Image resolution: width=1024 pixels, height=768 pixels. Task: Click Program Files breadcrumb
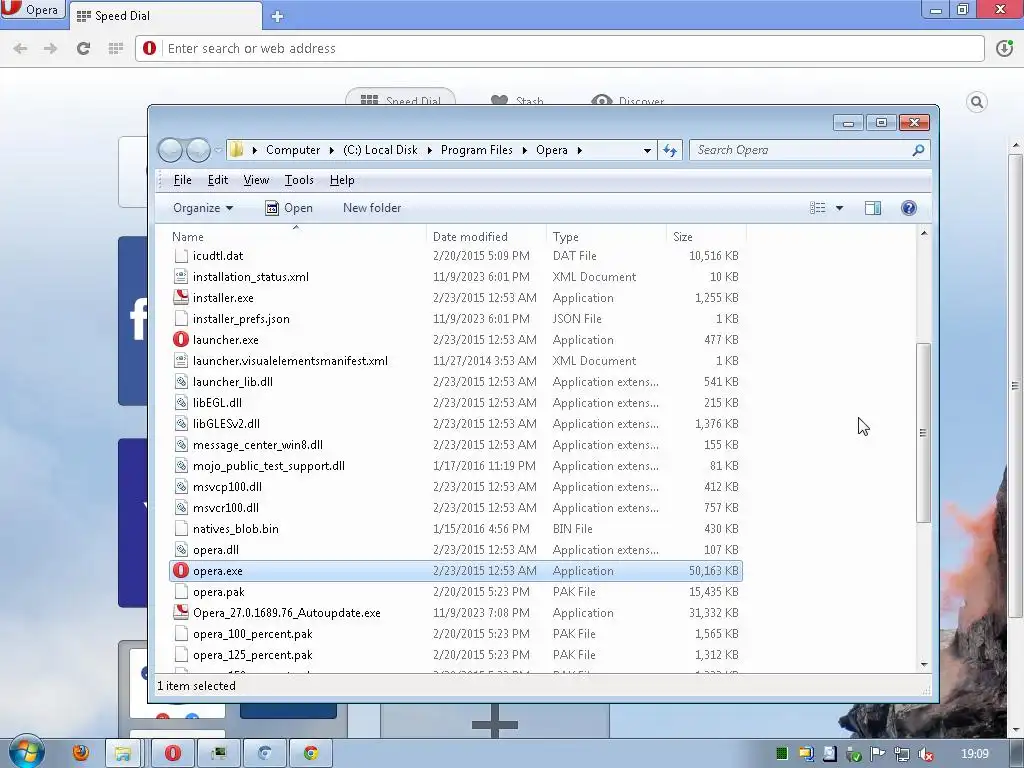(x=477, y=150)
